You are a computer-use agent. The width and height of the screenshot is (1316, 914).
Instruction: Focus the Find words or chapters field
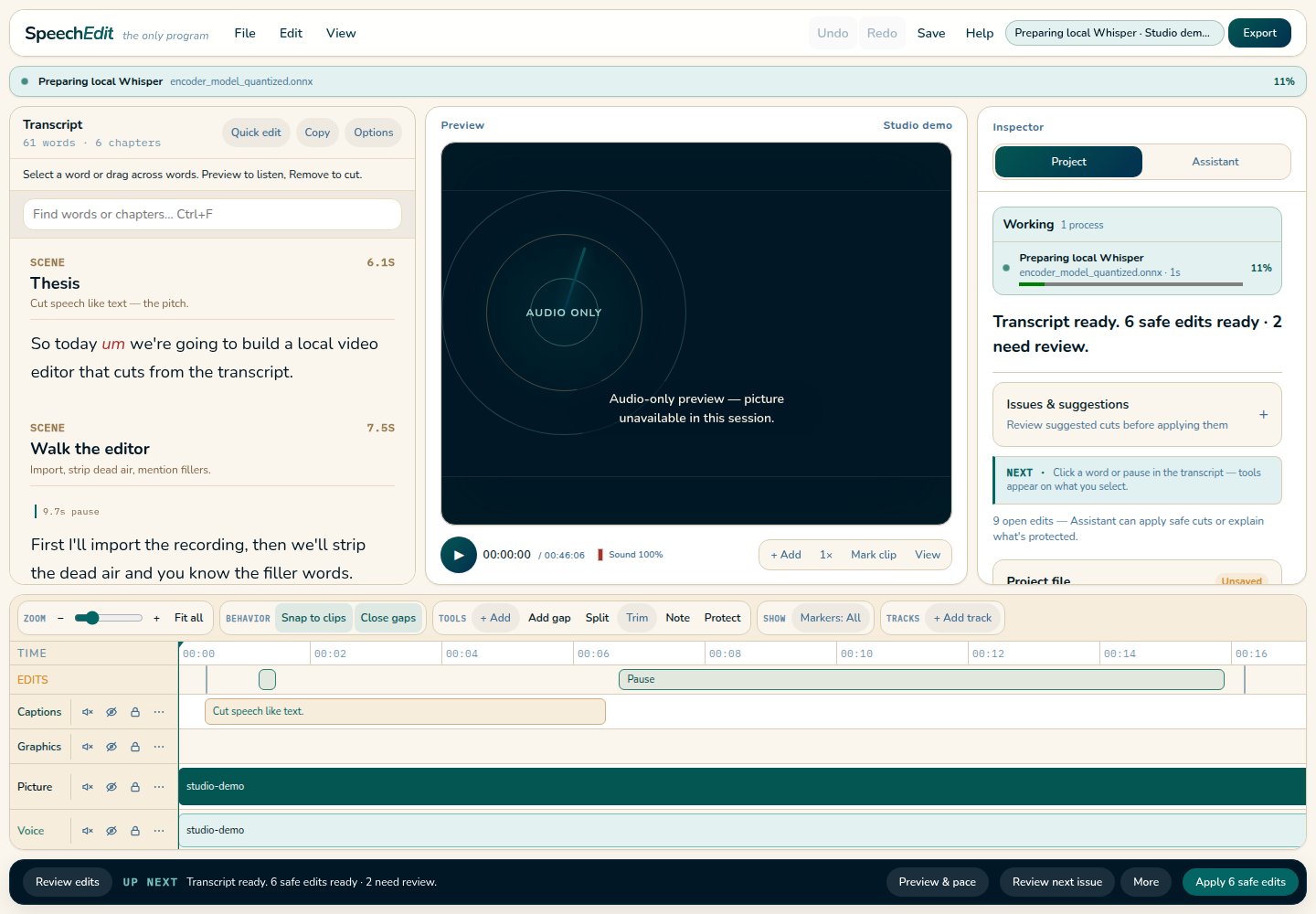[x=212, y=215]
